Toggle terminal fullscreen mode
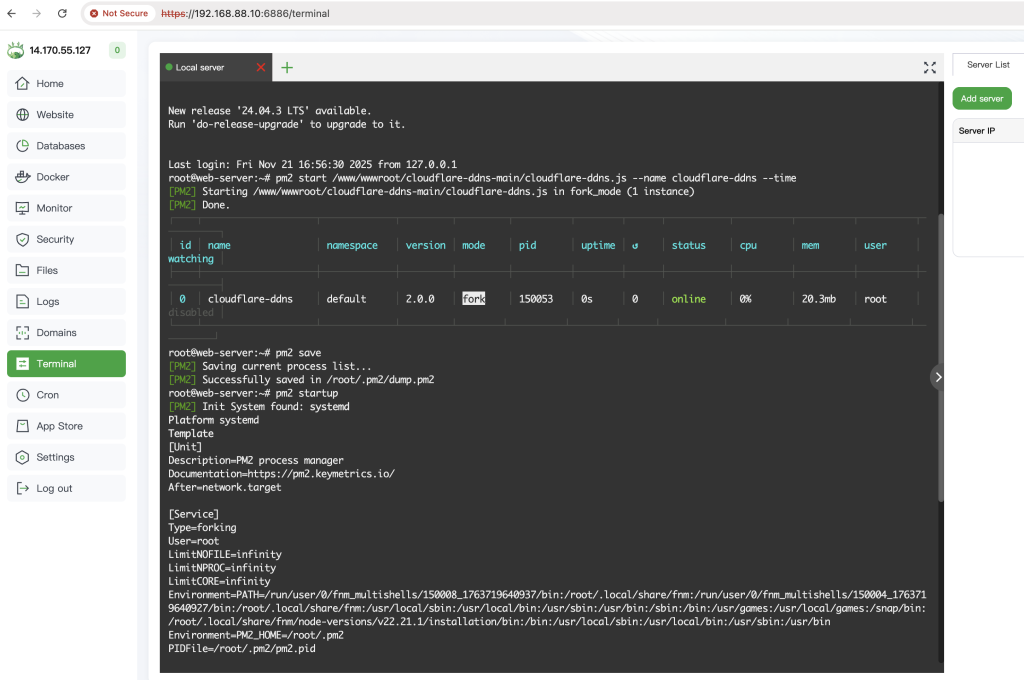Screen dimensions: 1024x680 929,68
